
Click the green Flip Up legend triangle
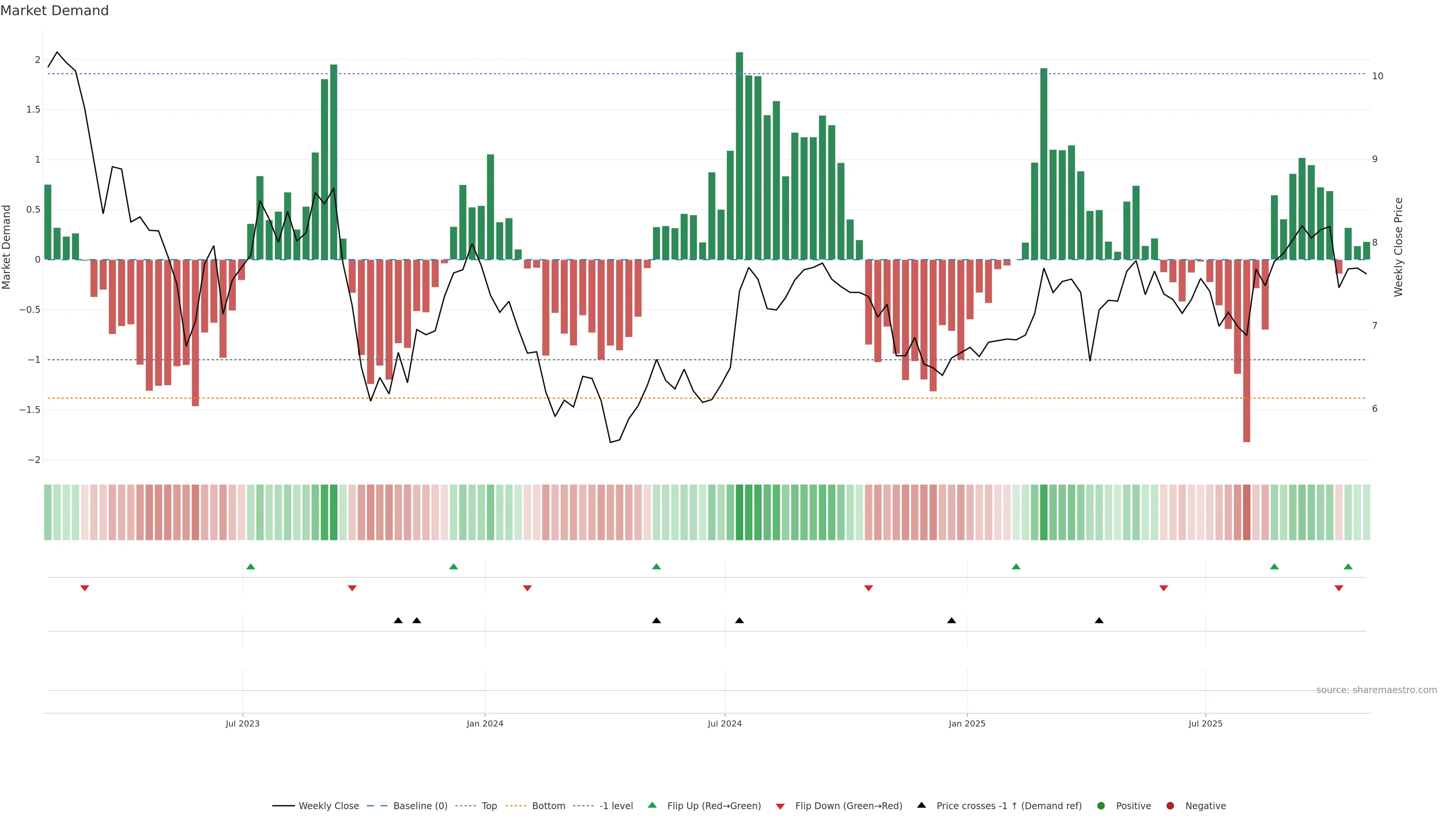(652, 805)
